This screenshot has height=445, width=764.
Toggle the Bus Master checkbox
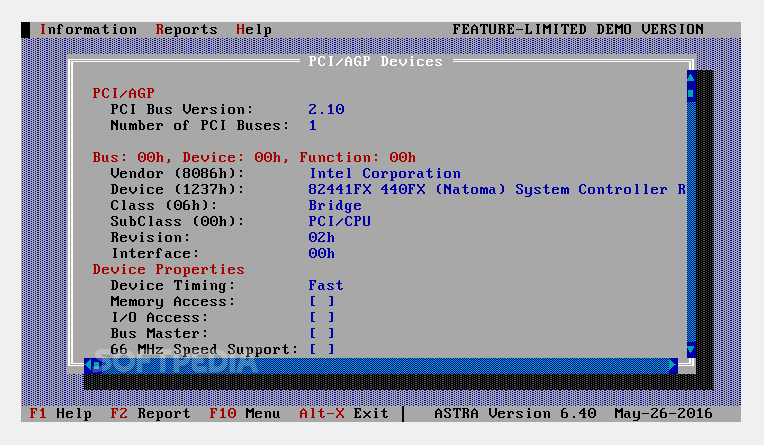pos(322,334)
